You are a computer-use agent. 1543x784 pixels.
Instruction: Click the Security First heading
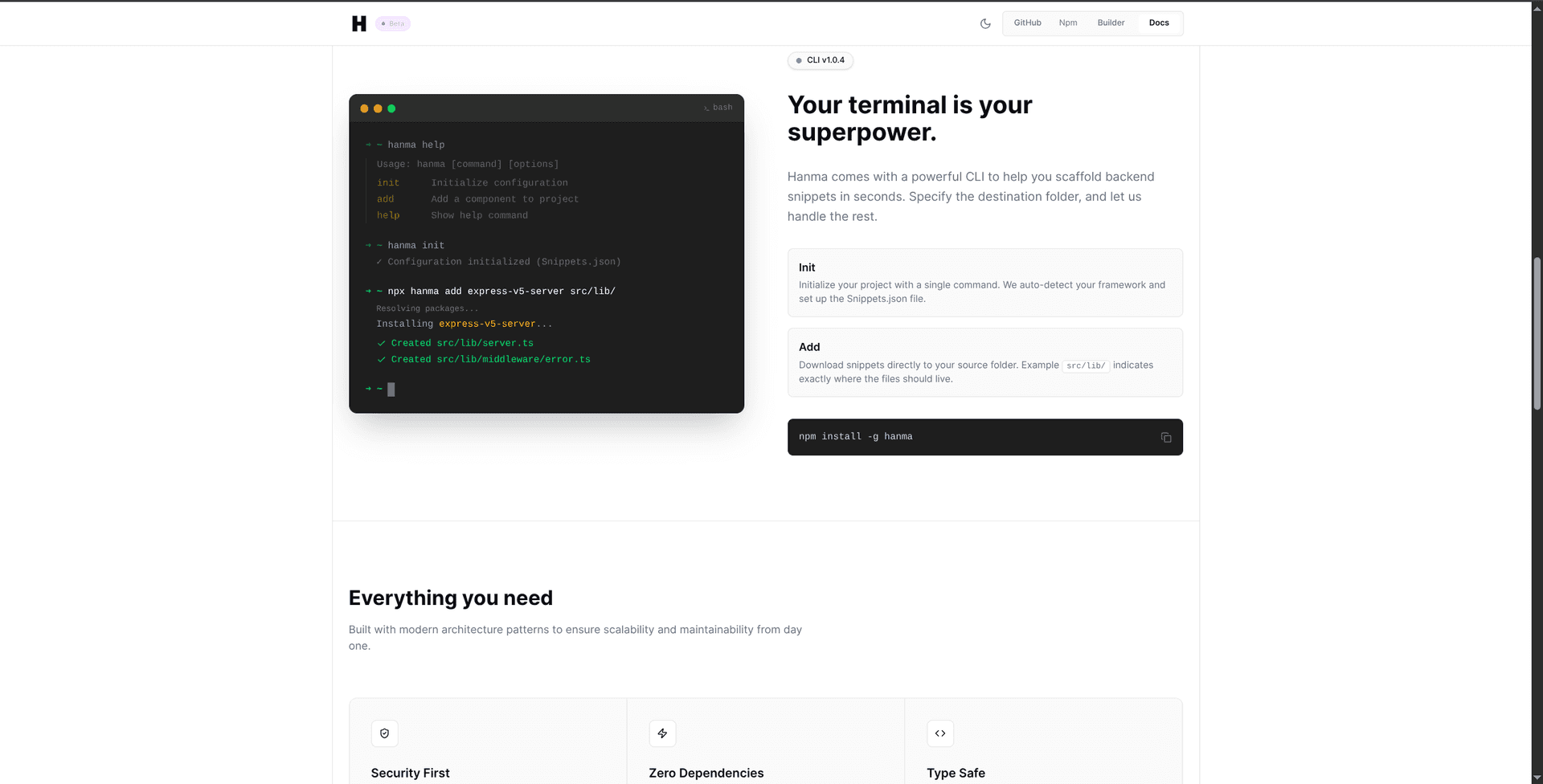pos(410,773)
